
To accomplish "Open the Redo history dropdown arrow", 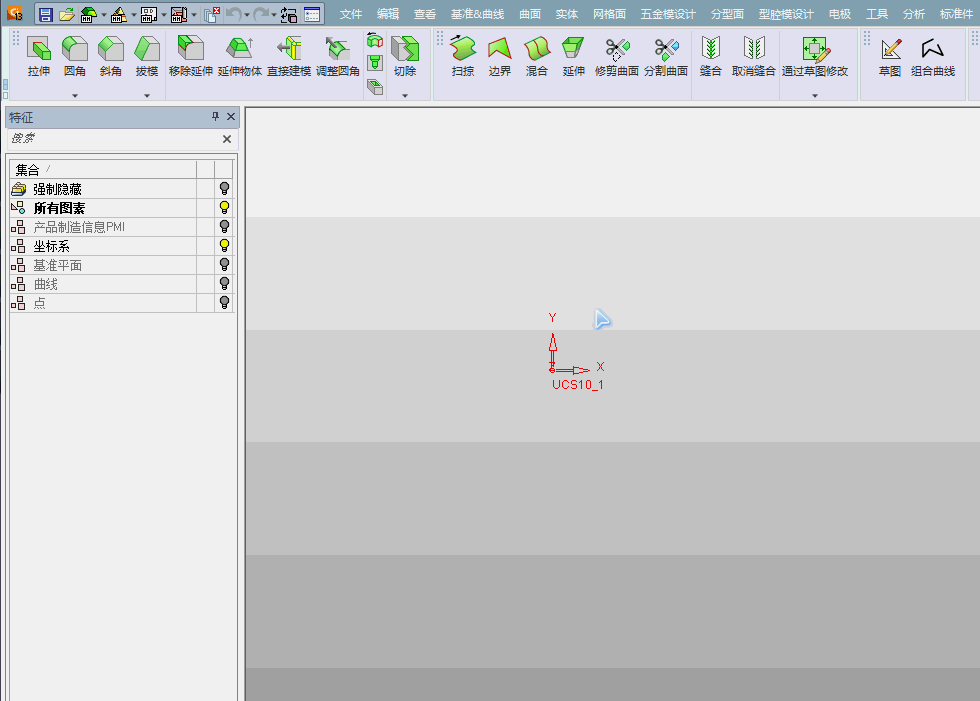I will coord(274,14).
